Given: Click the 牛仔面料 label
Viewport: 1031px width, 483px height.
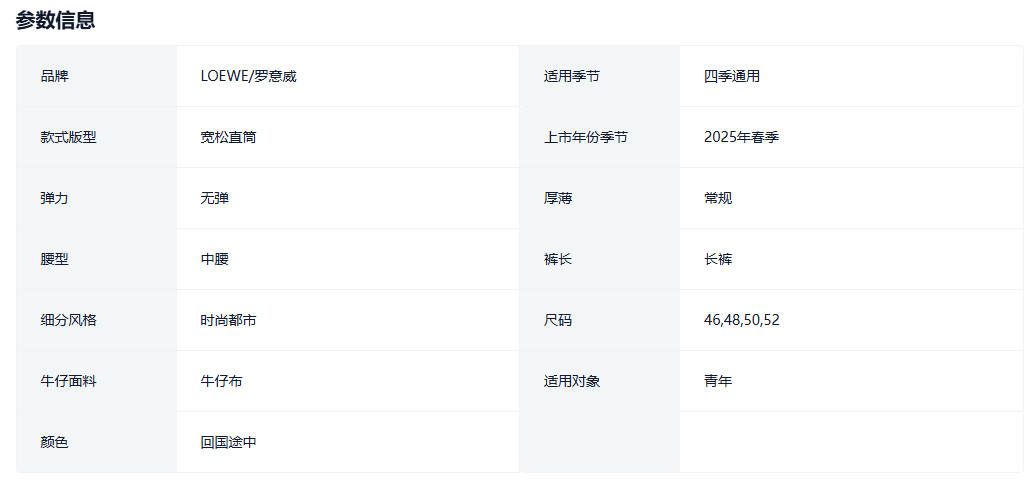Looking at the screenshot, I should (69, 381).
